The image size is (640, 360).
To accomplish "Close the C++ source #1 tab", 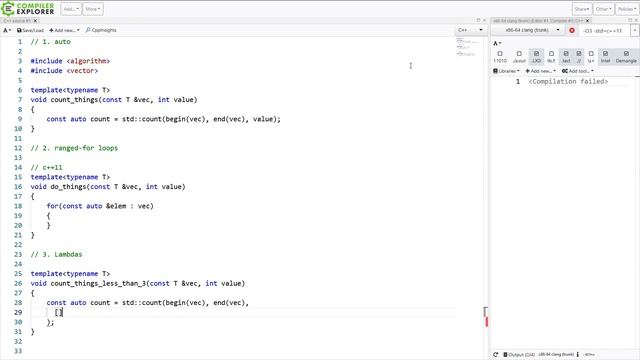I will point(35,21).
